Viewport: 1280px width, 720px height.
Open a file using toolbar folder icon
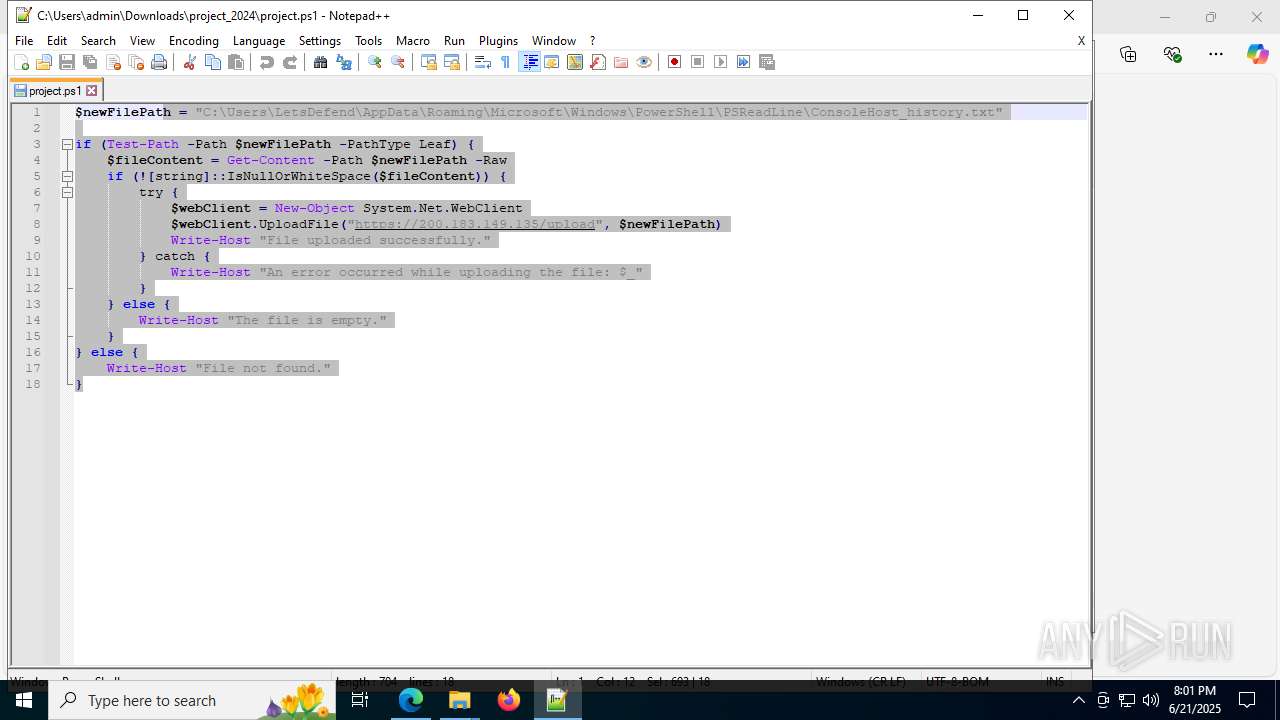tap(44, 62)
